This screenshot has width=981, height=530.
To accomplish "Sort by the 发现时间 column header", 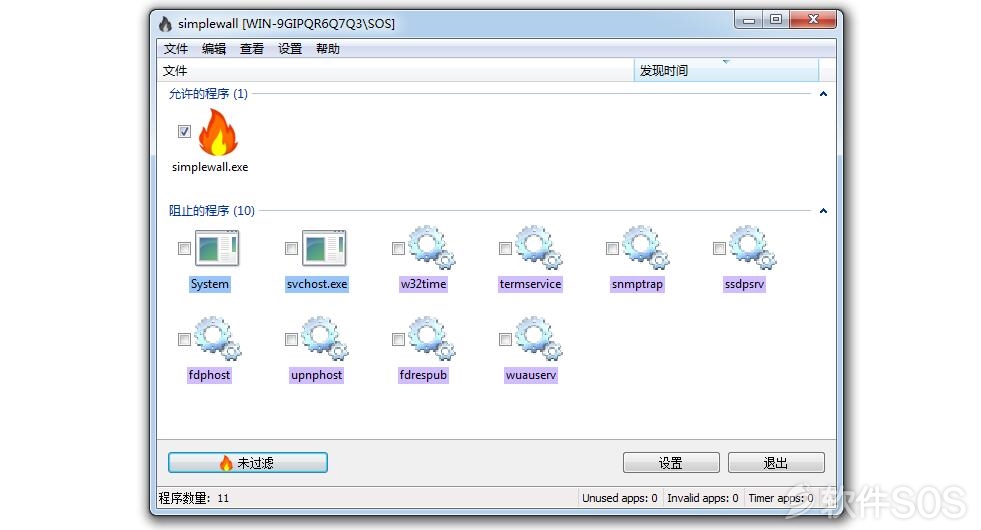I will tap(726, 71).
